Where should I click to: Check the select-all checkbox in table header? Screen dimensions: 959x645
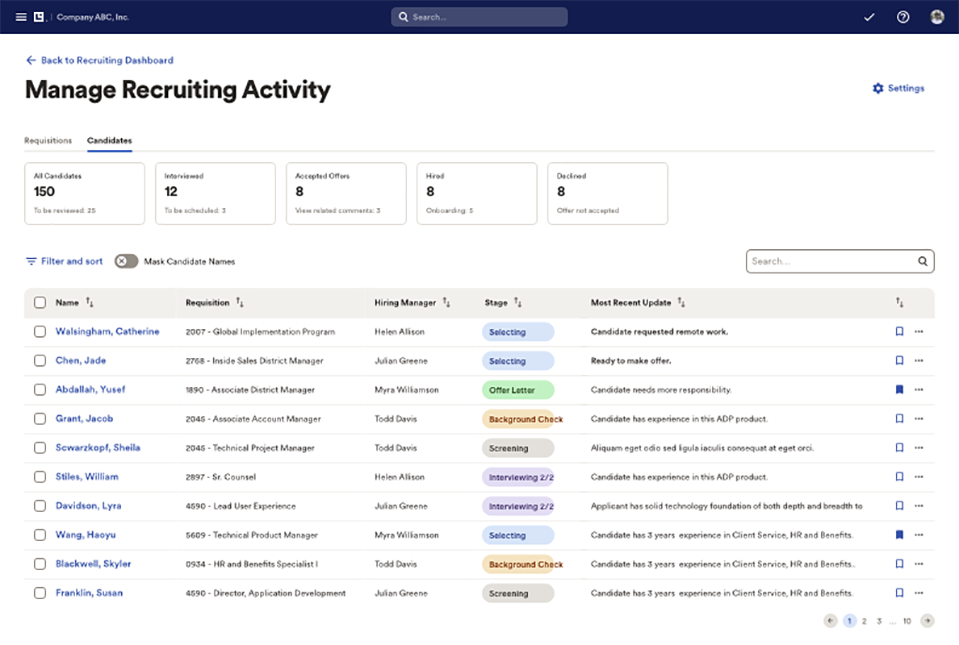pos(40,303)
